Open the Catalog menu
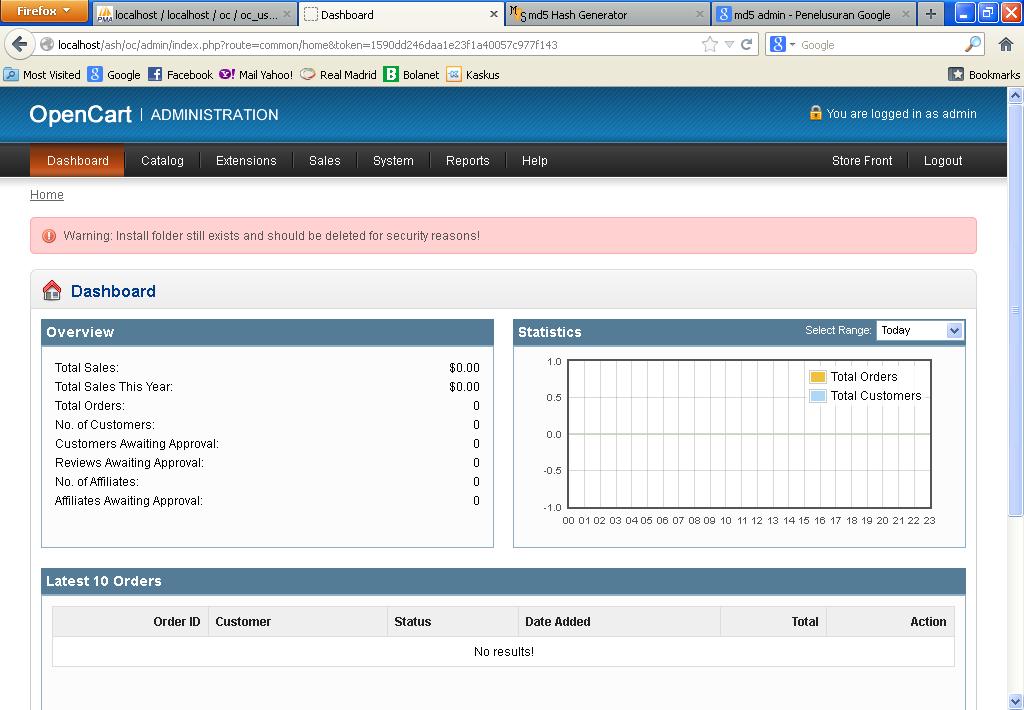The width and height of the screenshot is (1024, 710). (x=162, y=161)
